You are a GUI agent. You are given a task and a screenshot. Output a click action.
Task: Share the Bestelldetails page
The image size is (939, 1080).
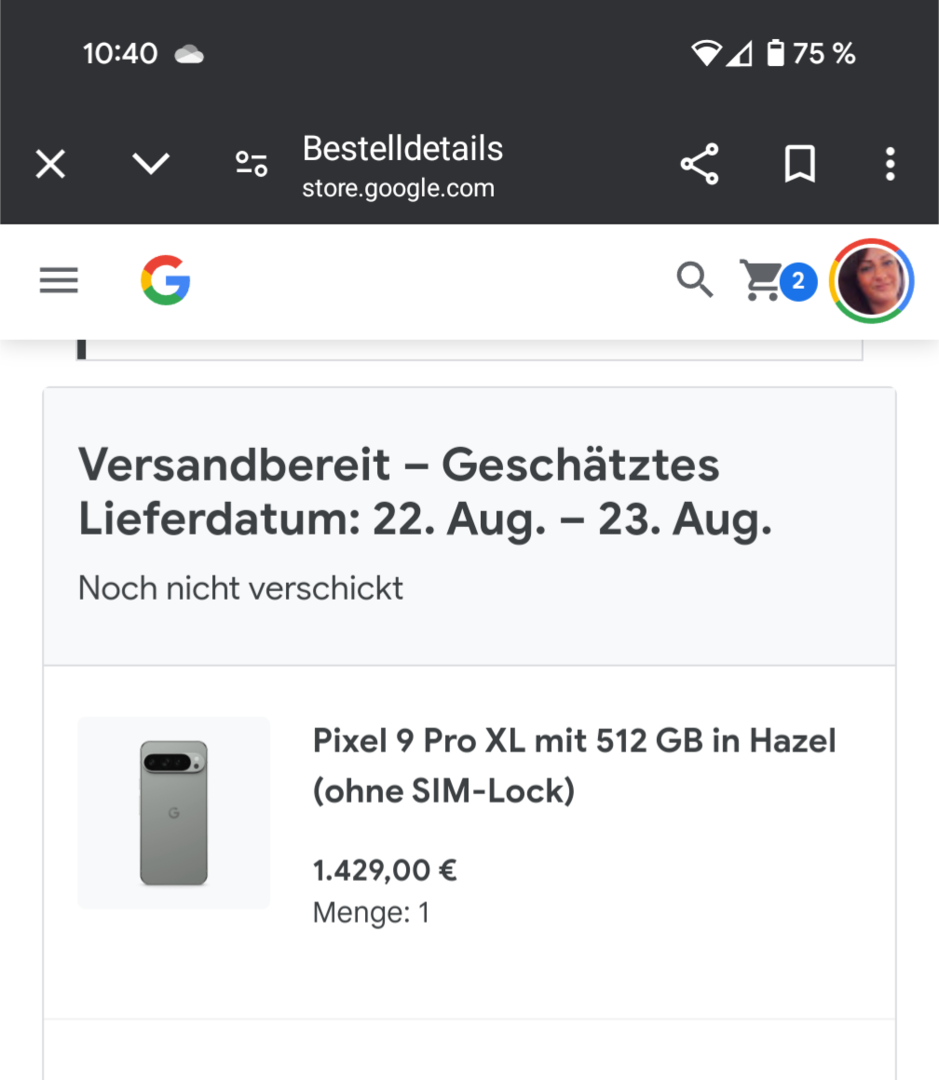tap(699, 164)
